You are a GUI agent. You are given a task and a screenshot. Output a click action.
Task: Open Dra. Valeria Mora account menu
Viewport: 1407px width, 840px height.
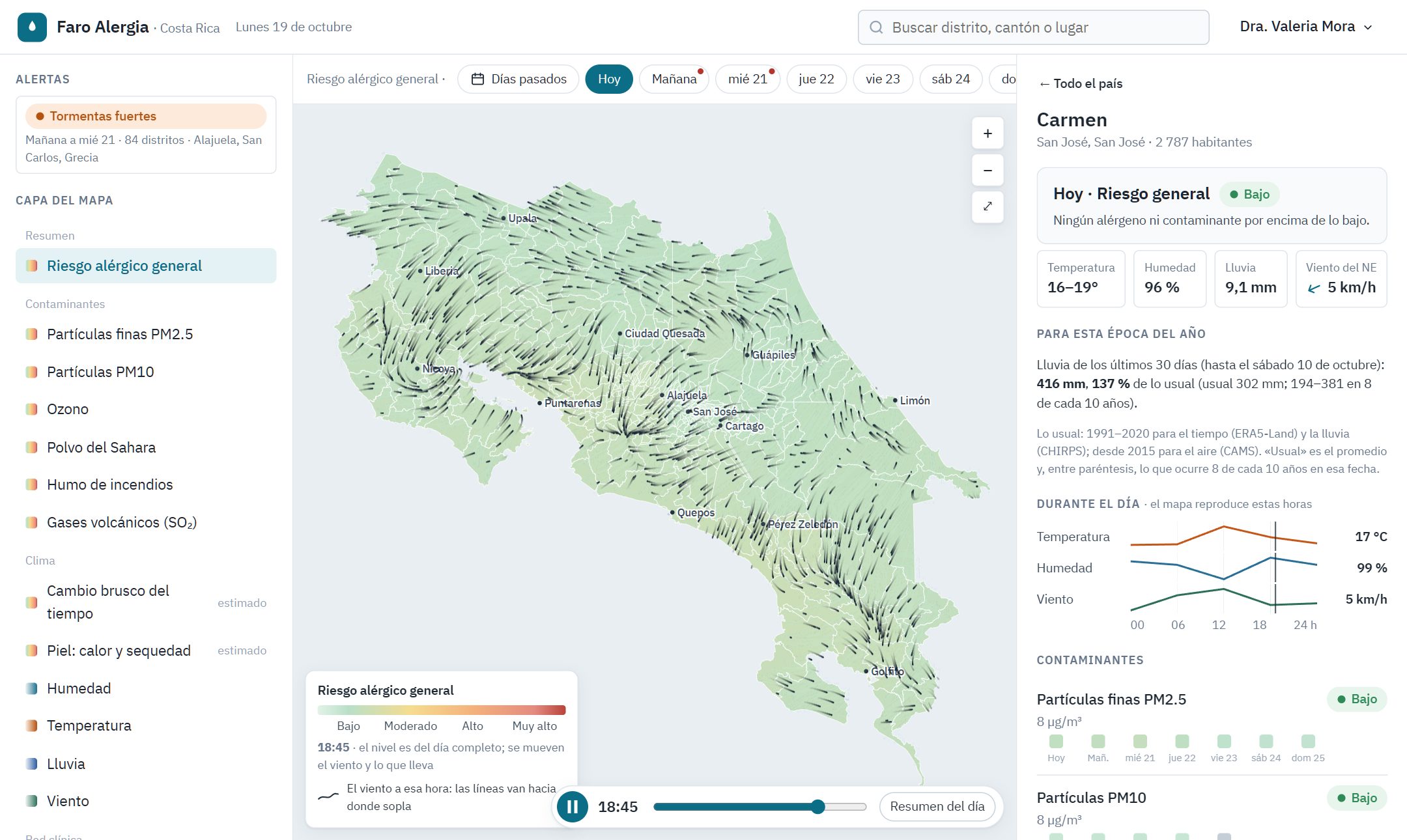point(1306,27)
